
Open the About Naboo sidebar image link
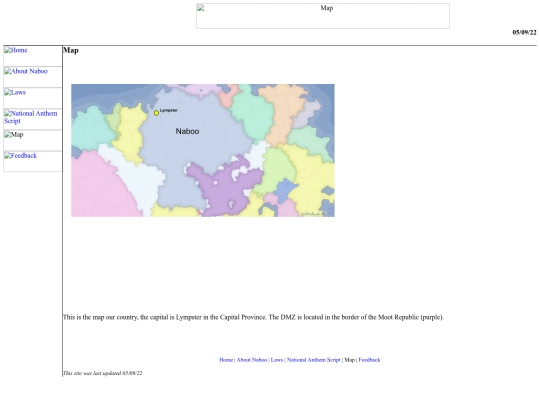point(33,77)
